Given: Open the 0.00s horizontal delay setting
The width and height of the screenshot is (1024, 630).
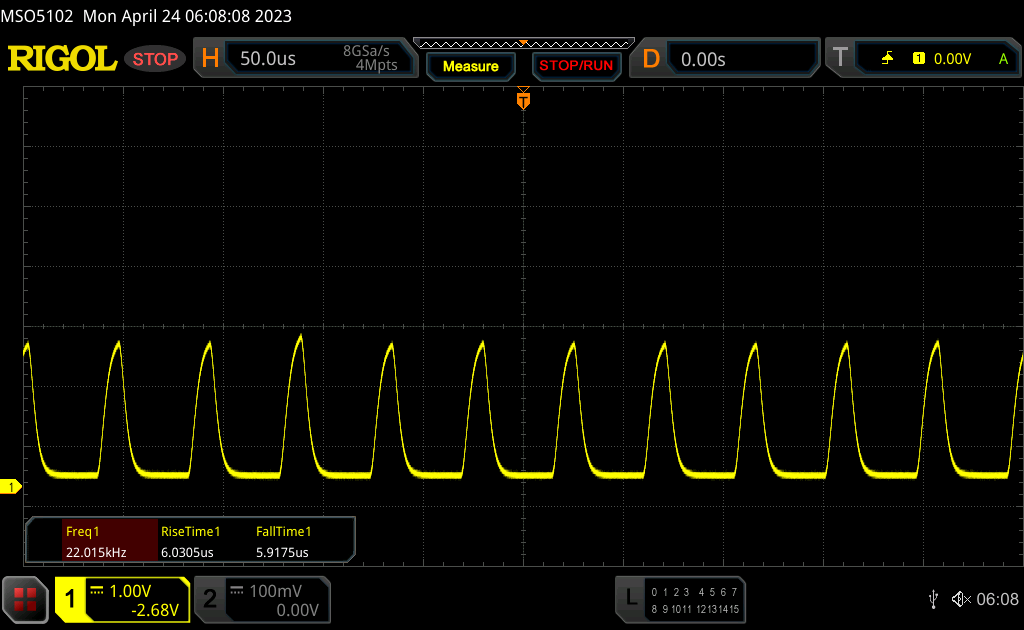Looking at the screenshot, I should pos(703,59).
